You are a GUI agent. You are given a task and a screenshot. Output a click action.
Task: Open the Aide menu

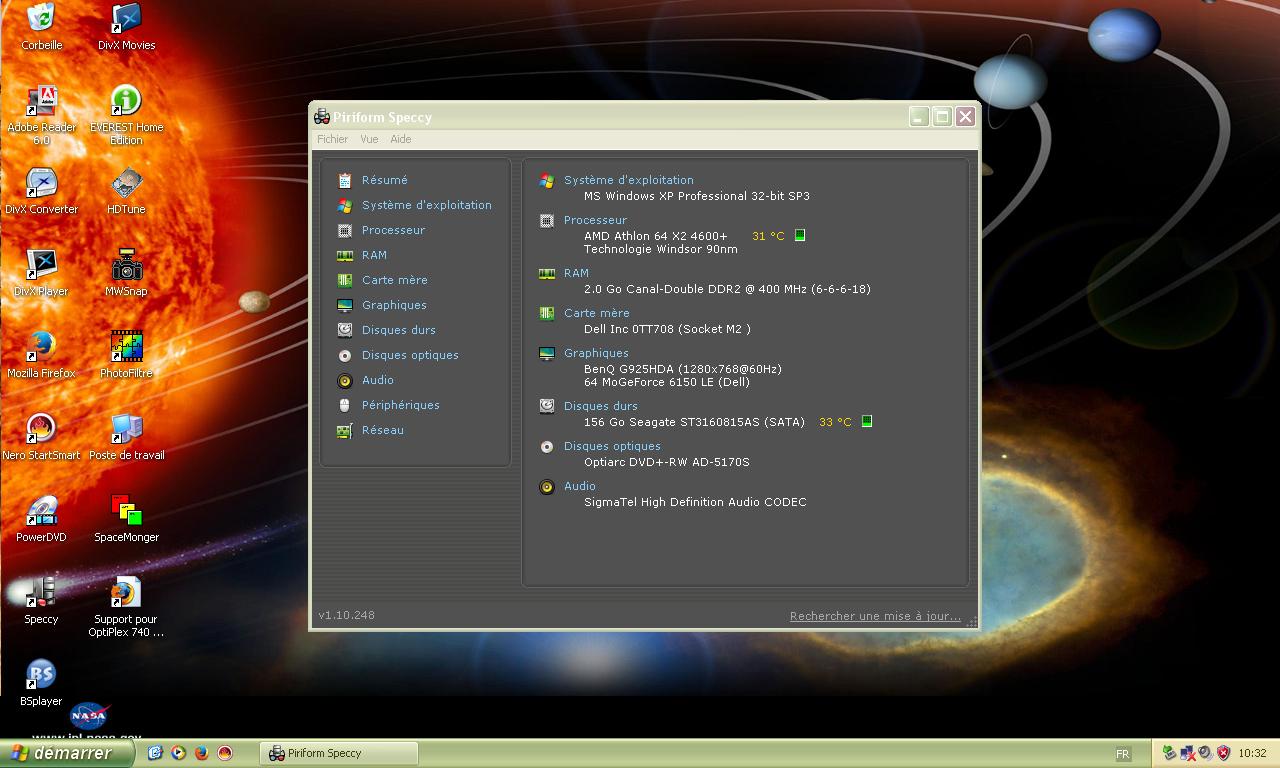tap(400, 140)
